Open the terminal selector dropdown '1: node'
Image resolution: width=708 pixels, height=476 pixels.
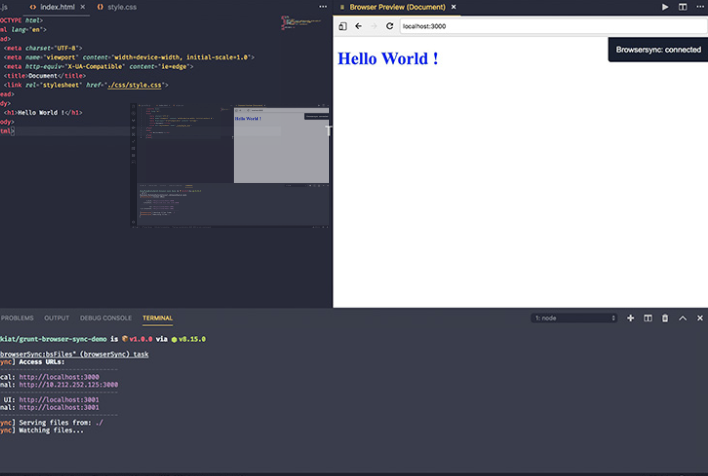point(574,318)
